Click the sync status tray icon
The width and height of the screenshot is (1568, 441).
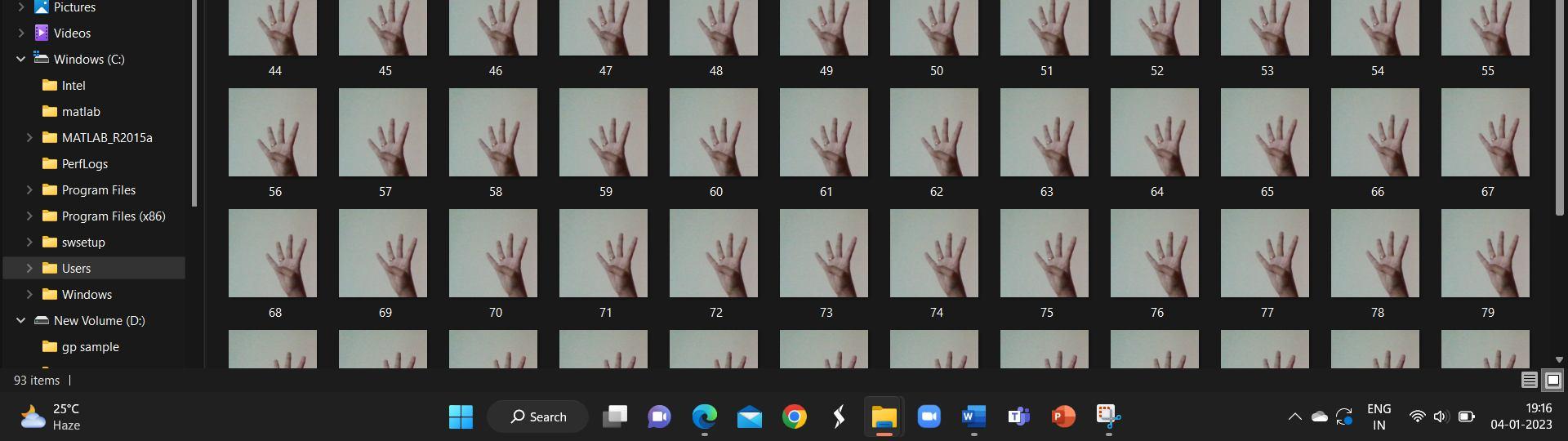pos(1344,416)
